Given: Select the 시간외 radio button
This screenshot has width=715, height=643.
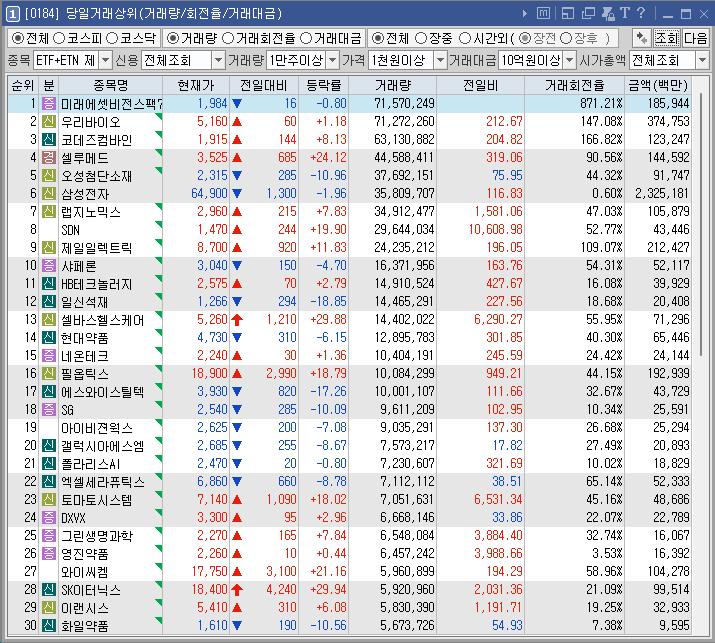Looking at the screenshot, I should [x=465, y=38].
